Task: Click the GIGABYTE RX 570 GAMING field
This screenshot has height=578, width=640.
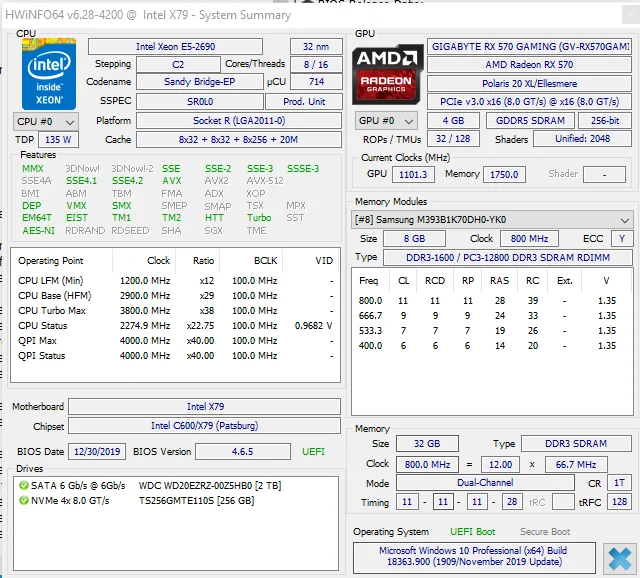Action: coord(529,47)
